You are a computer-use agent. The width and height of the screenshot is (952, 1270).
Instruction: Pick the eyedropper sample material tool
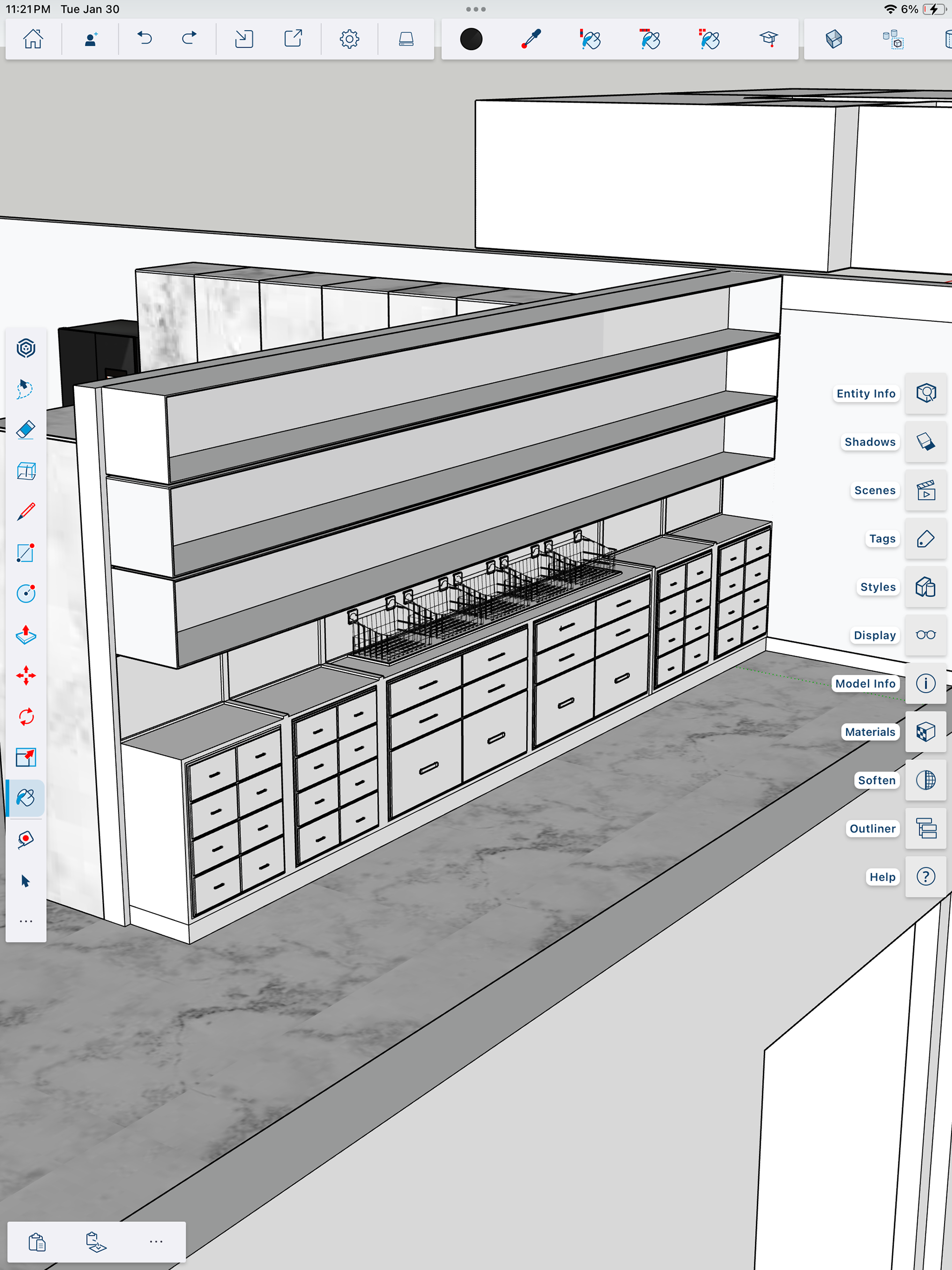click(531, 39)
